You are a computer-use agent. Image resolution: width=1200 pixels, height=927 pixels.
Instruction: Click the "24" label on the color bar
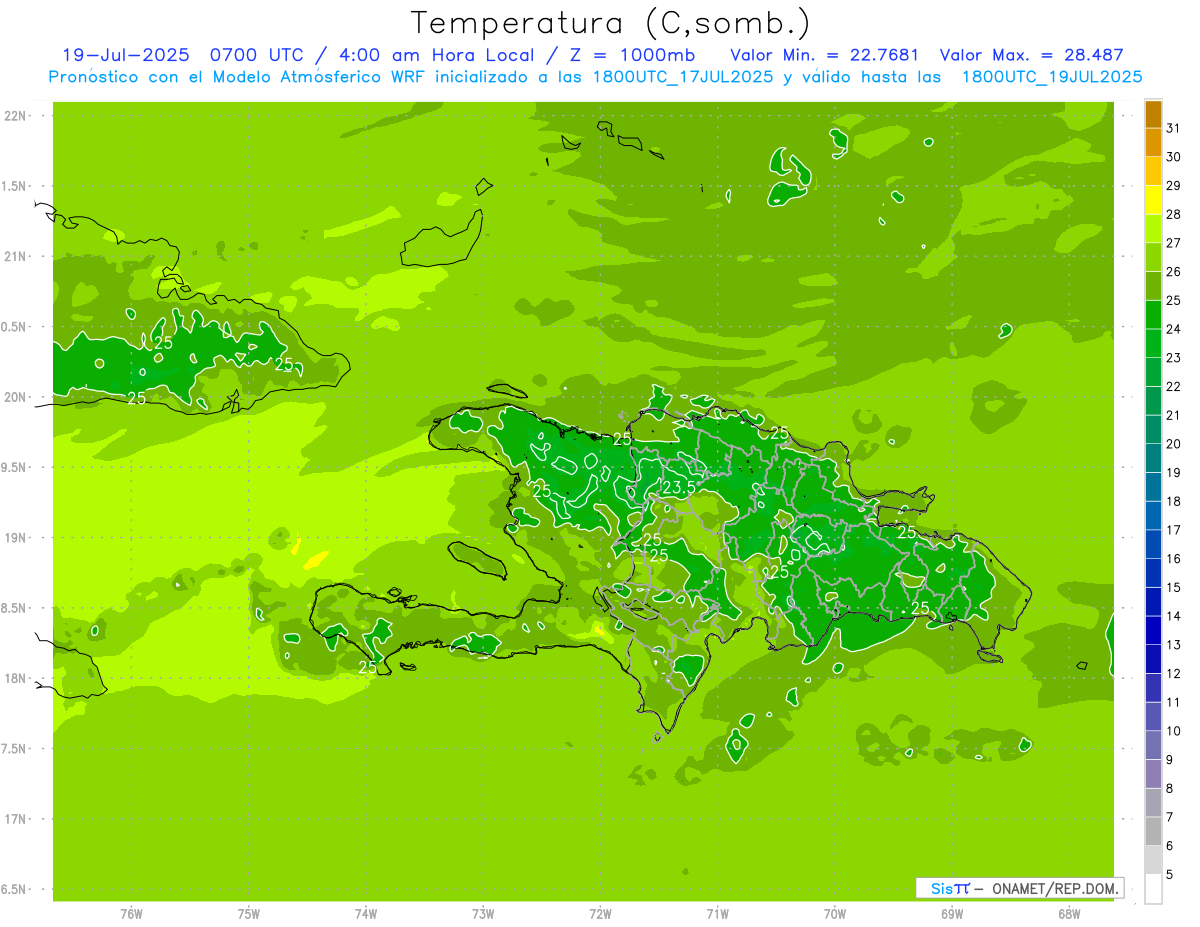(x=1174, y=329)
